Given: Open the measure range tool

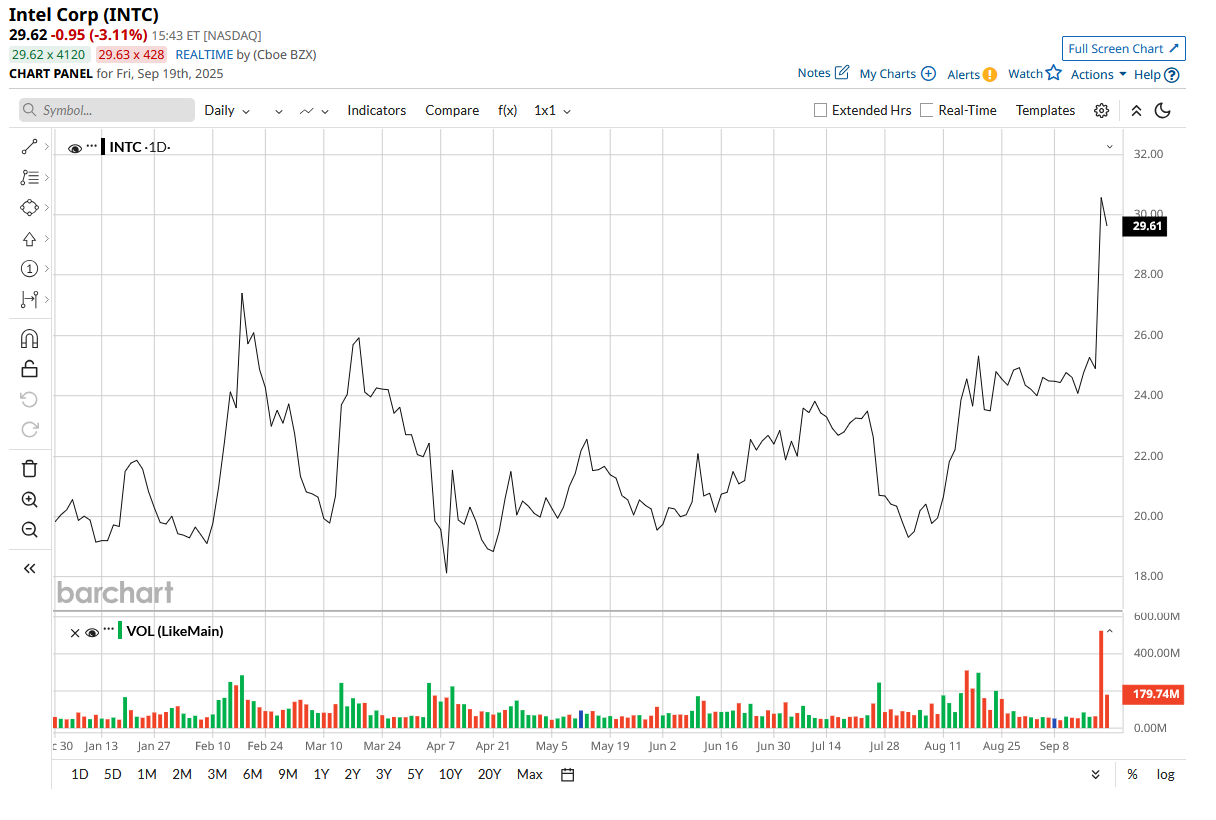Looking at the screenshot, I should point(29,299).
